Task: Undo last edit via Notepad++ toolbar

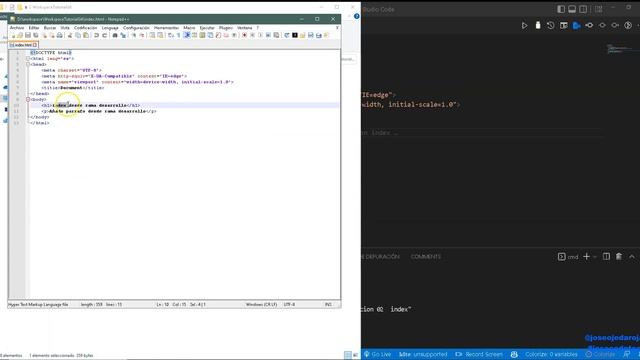Action: click(x=96, y=35)
